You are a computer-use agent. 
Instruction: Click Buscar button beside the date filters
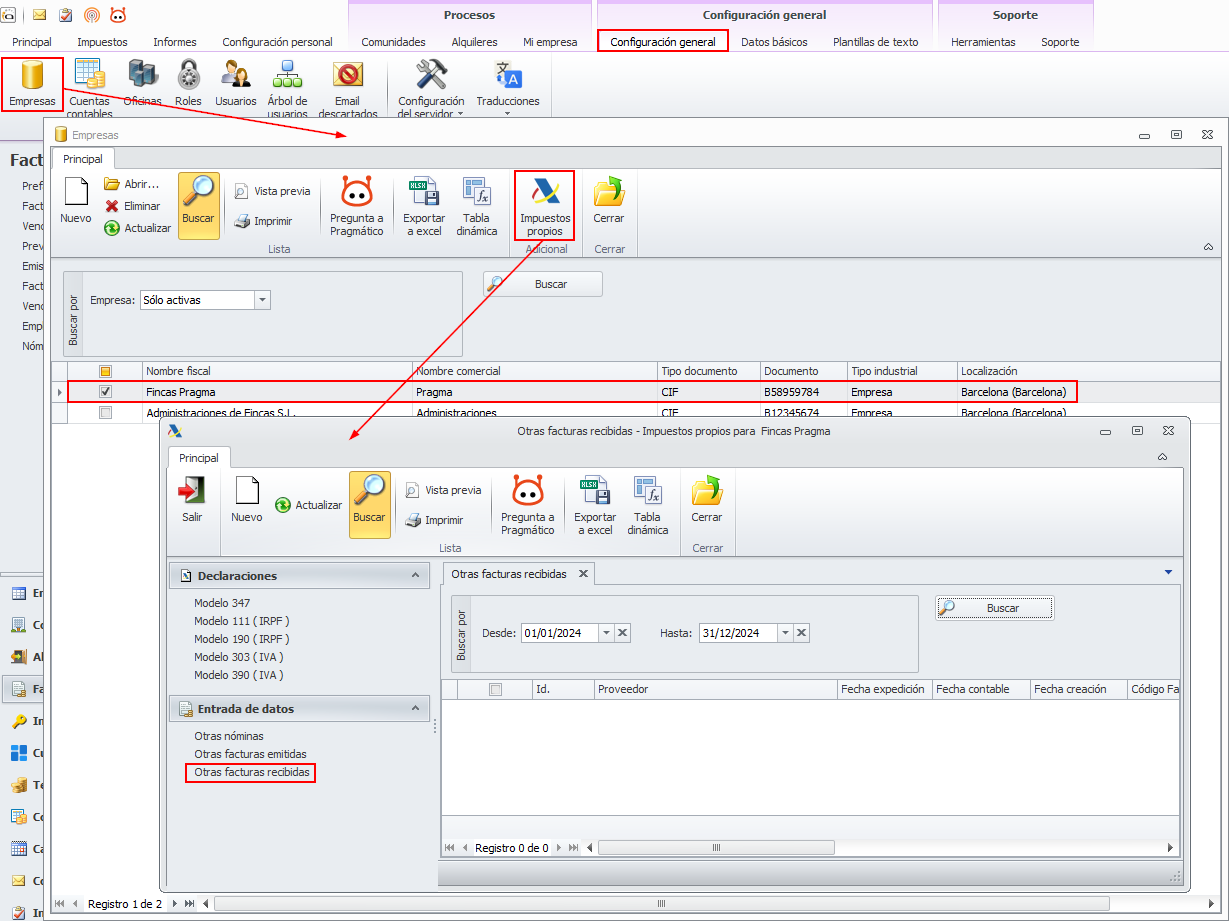point(994,608)
